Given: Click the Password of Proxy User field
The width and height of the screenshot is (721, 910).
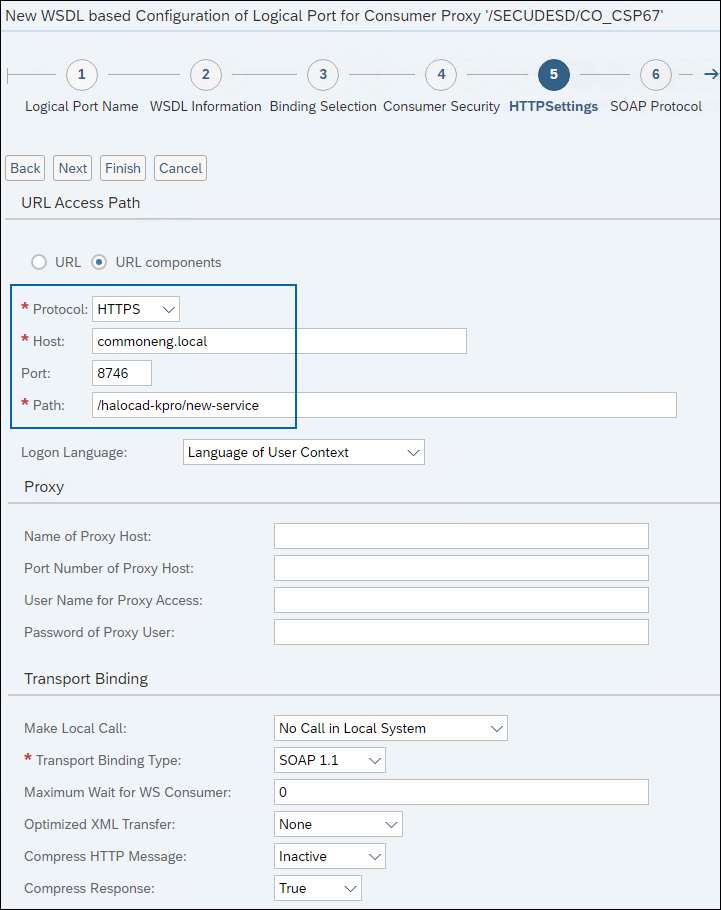Looking at the screenshot, I should [x=461, y=632].
